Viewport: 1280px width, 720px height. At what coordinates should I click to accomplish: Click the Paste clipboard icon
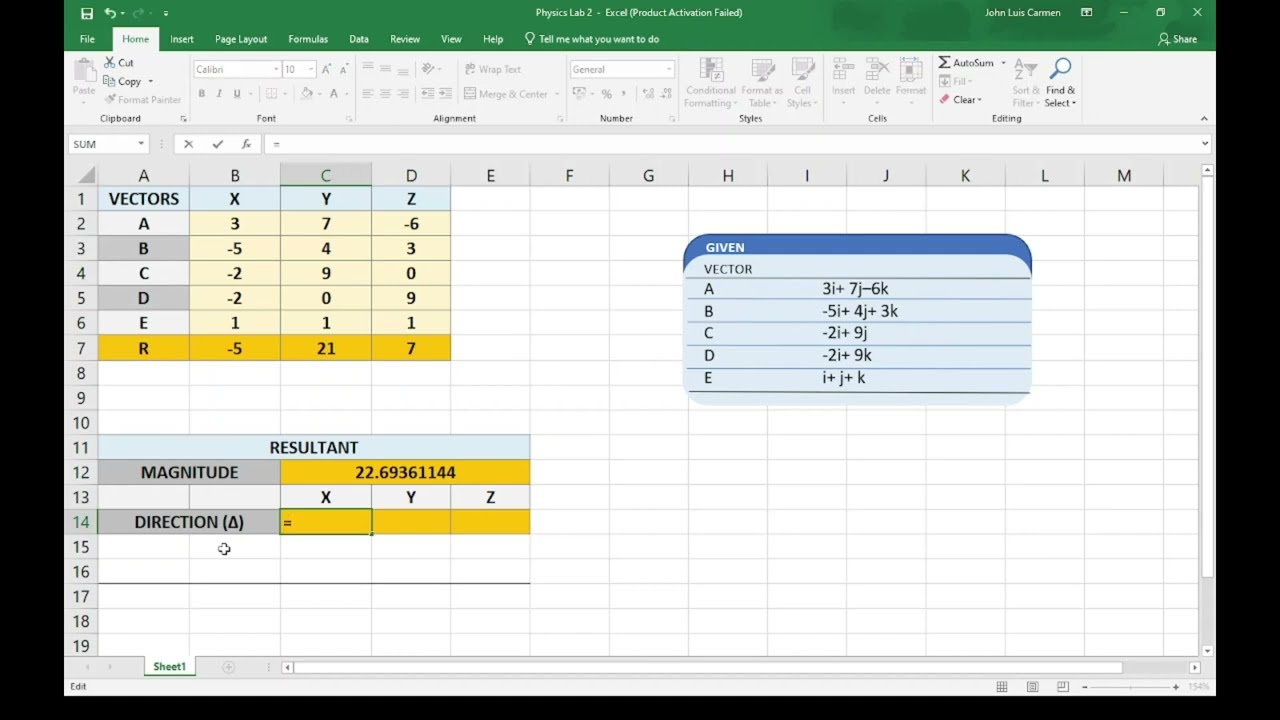[84, 72]
